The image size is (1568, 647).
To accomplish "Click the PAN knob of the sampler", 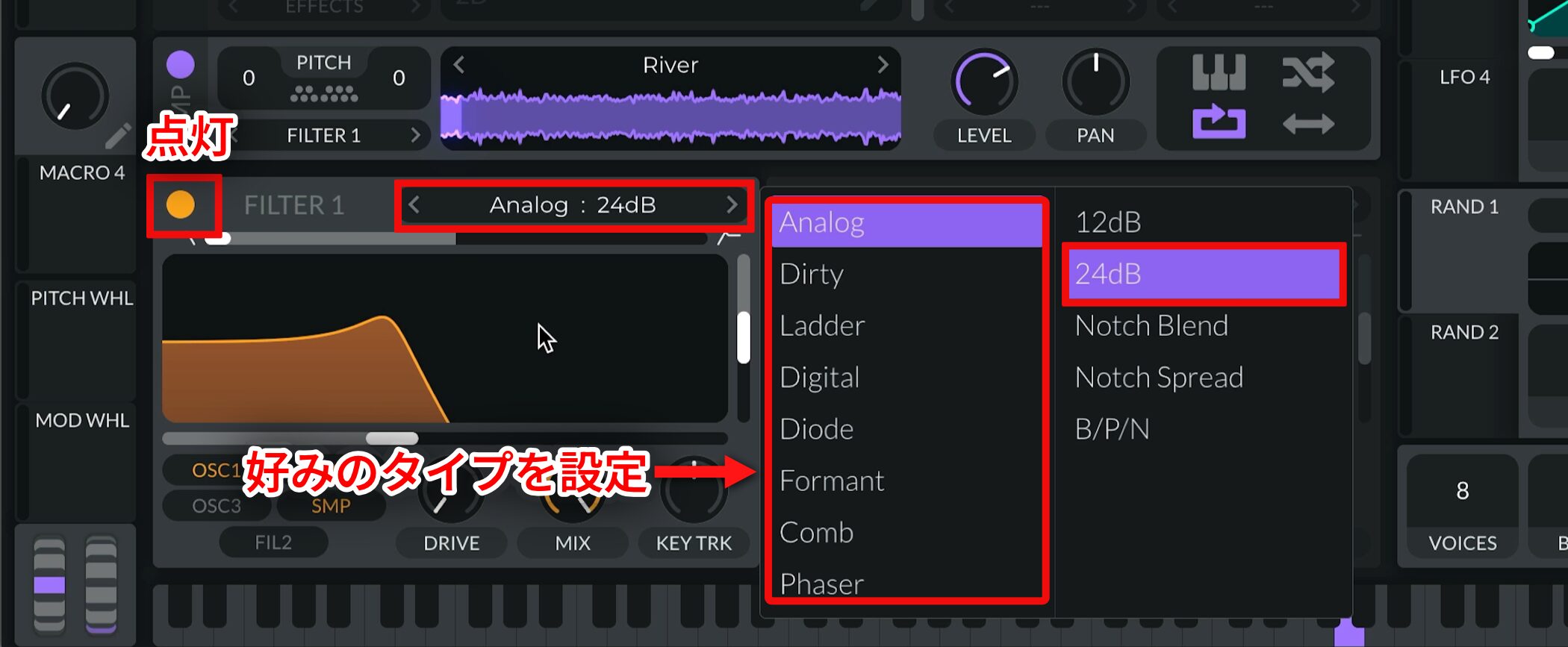I will coord(1095,81).
